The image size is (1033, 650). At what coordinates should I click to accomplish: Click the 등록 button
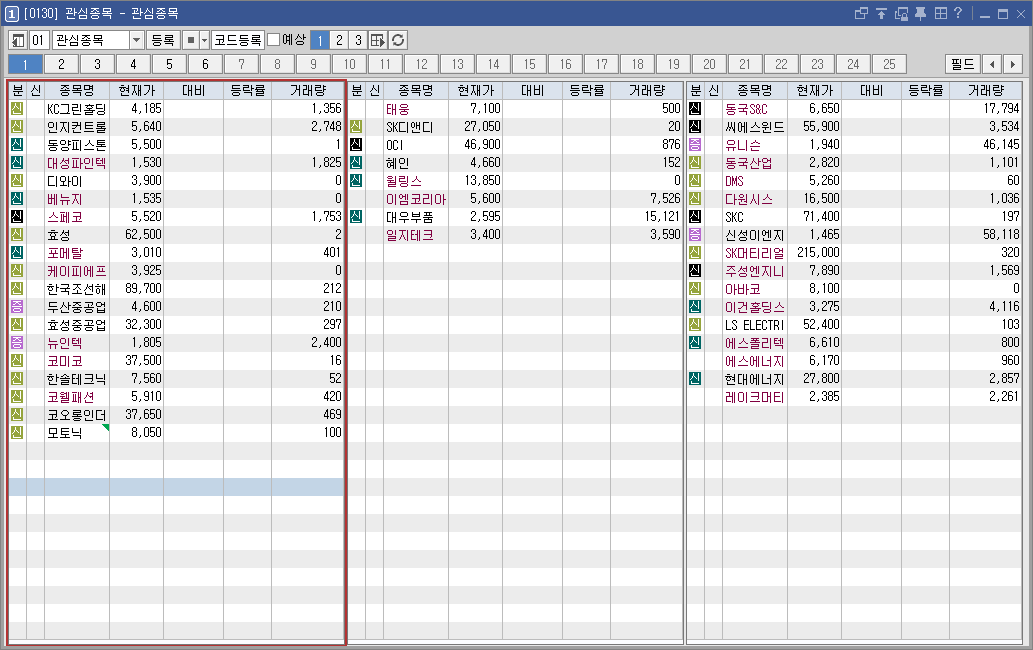click(163, 40)
